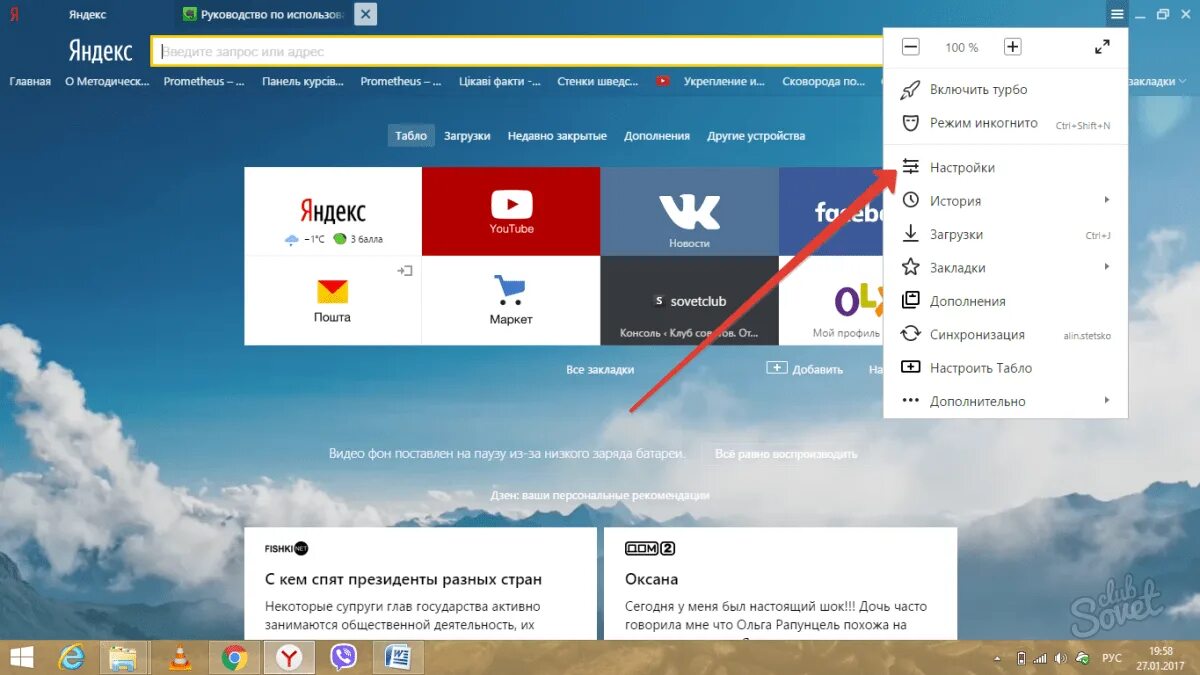Click the Windows Start button

point(20,657)
